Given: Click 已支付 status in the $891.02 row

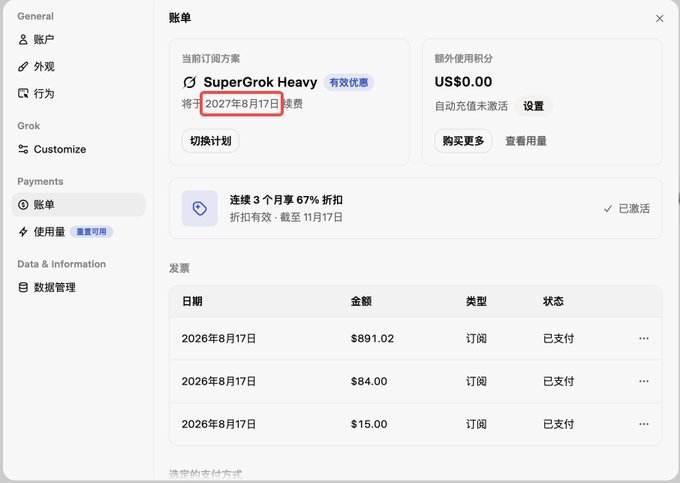Looking at the screenshot, I should click(559, 339).
